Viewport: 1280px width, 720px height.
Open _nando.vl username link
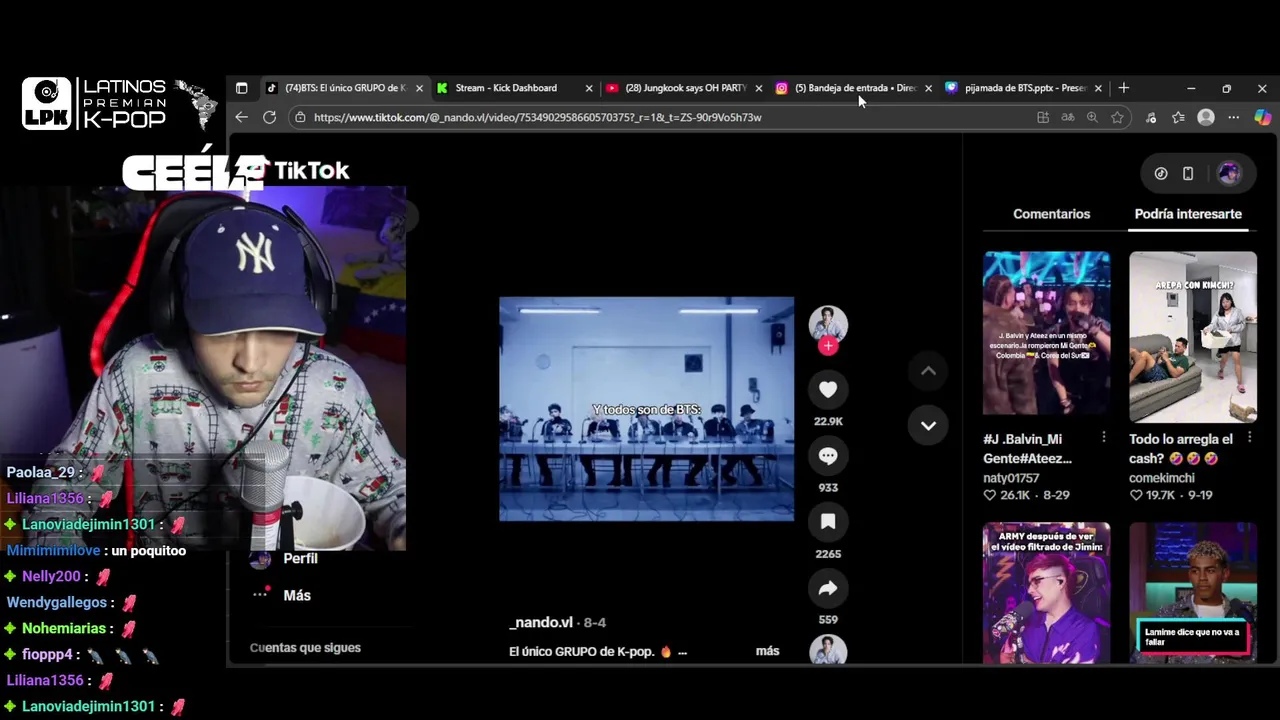[x=541, y=622]
